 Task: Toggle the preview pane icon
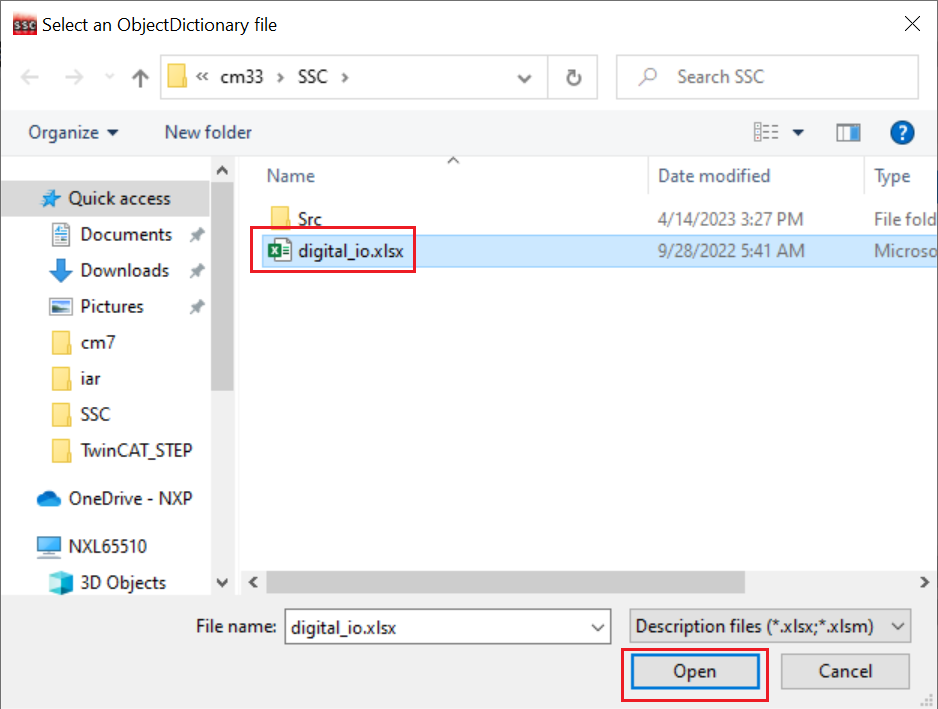pyautogui.click(x=848, y=133)
